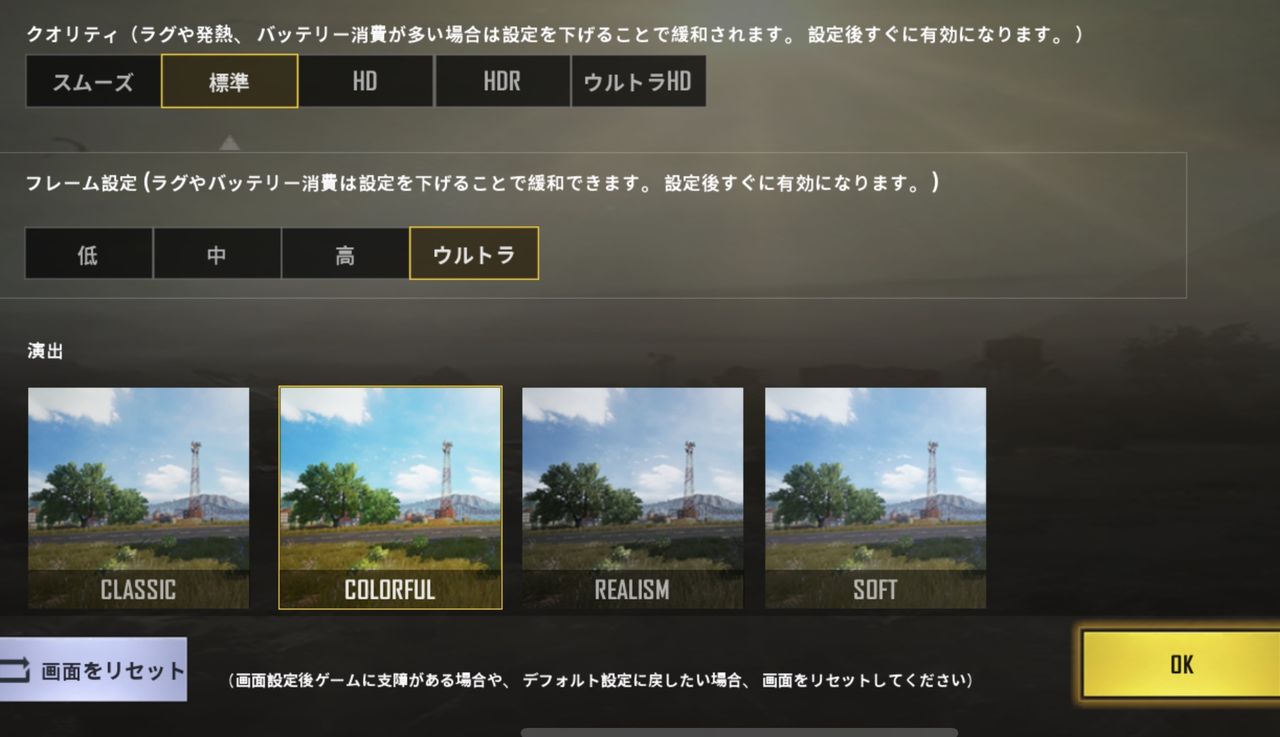Set frame rate to 低
This screenshot has height=737, width=1280.
[x=88, y=254]
